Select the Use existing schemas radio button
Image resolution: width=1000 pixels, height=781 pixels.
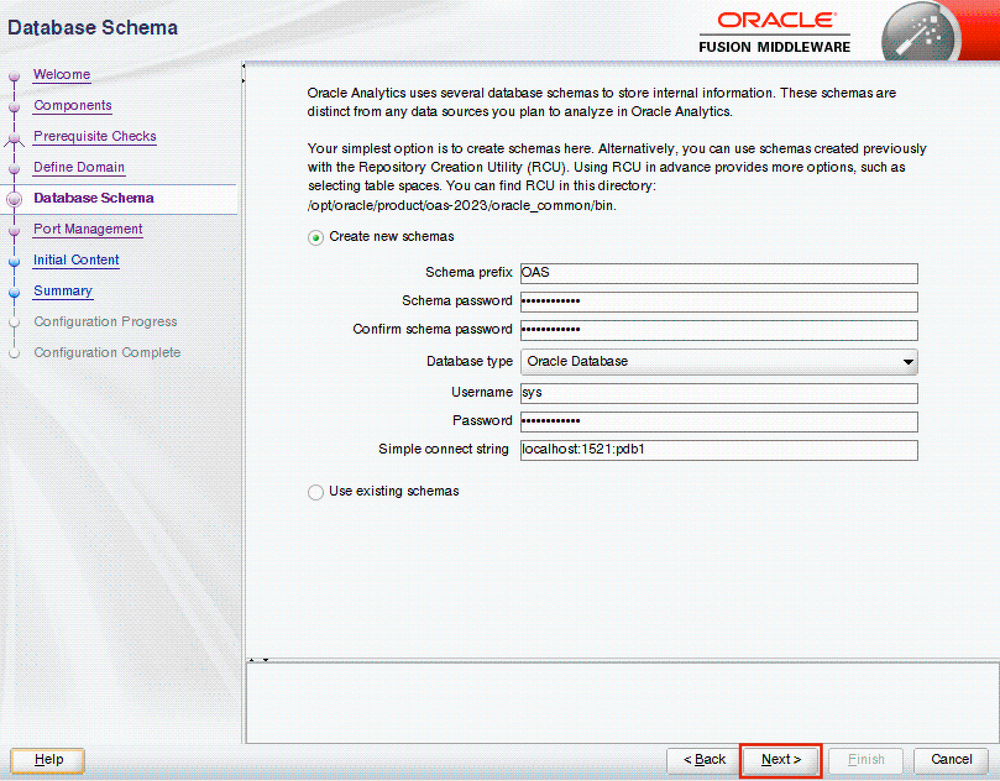(316, 492)
